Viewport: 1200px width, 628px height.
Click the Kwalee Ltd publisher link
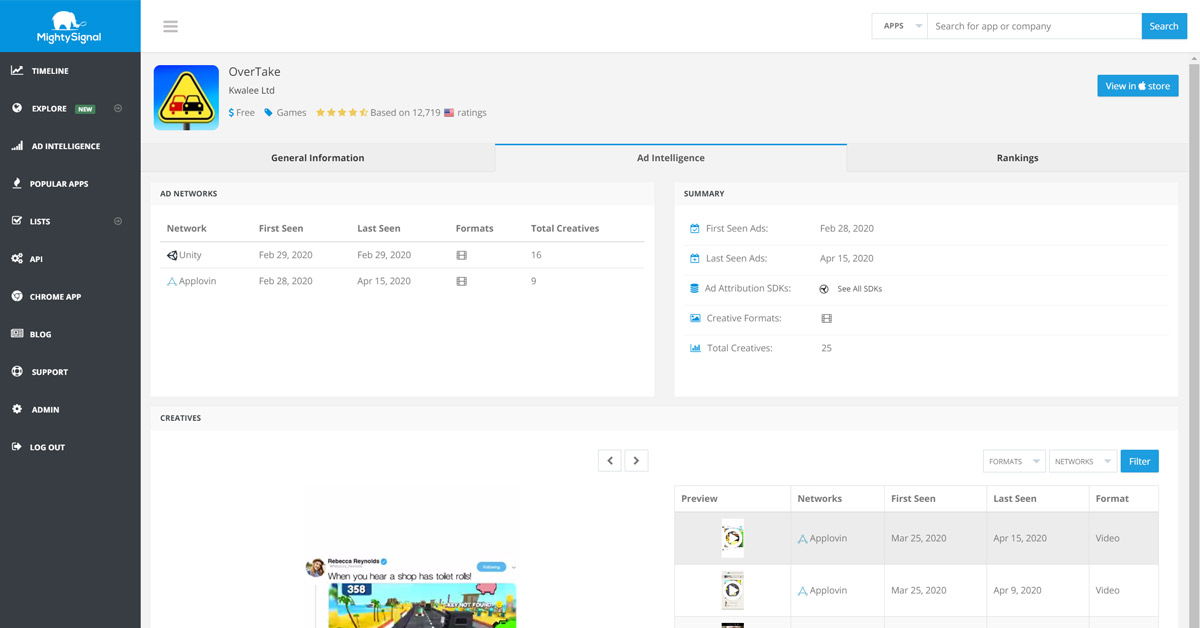coord(252,91)
